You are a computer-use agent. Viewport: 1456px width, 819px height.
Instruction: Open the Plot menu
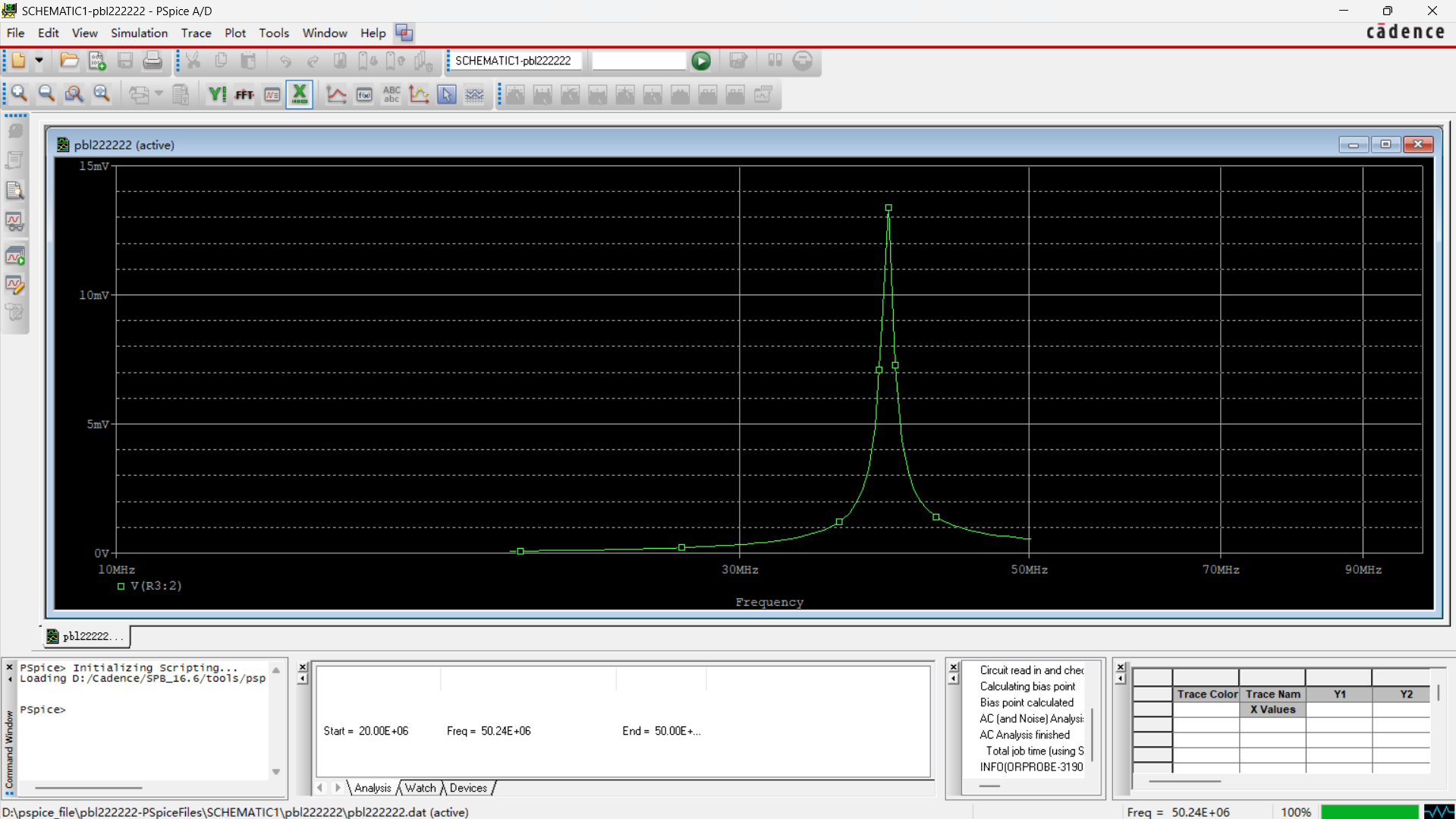pyautogui.click(x=234, y=33)
